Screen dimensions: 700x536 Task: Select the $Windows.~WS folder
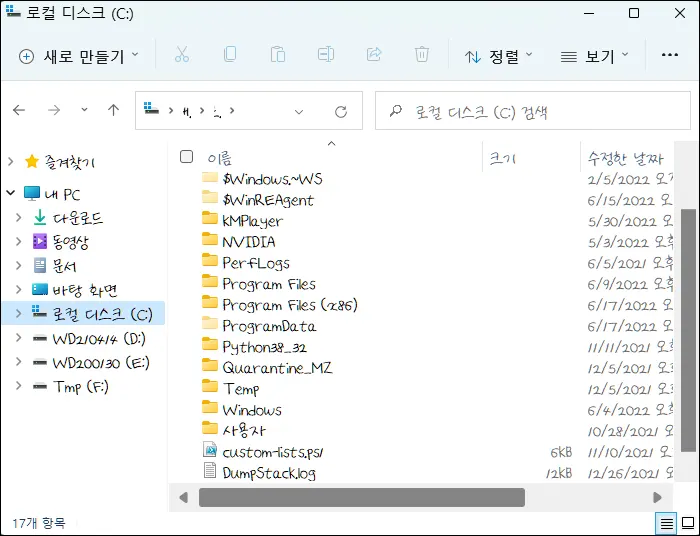(262, 179)
